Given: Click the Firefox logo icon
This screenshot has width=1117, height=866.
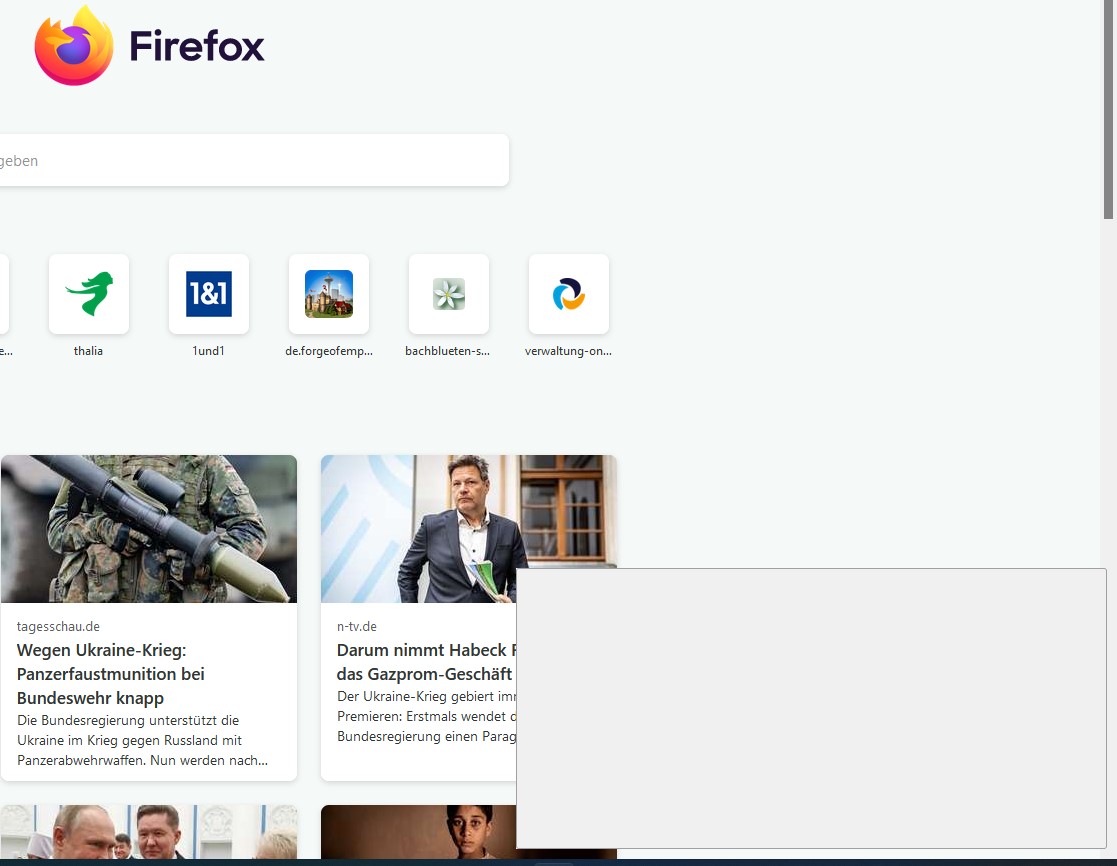Looking at the screenshot, I should (74, 46).
